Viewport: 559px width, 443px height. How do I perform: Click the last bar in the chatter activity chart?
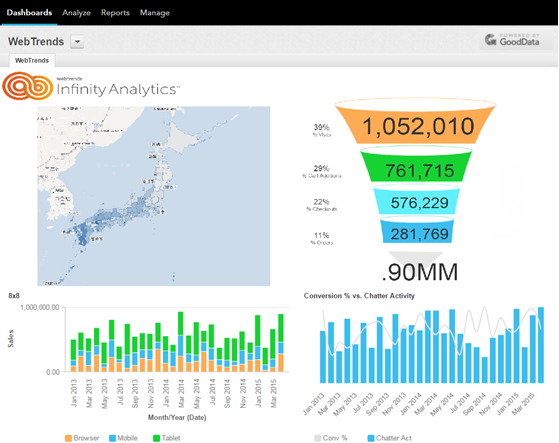pyautogui.click(x=541, y=345)
